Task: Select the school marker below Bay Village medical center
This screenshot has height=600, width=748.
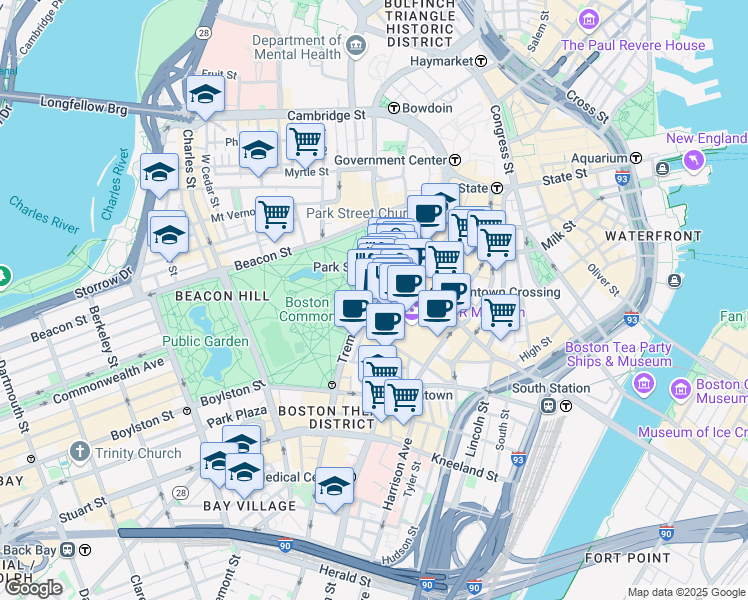Action: [334, 487]
